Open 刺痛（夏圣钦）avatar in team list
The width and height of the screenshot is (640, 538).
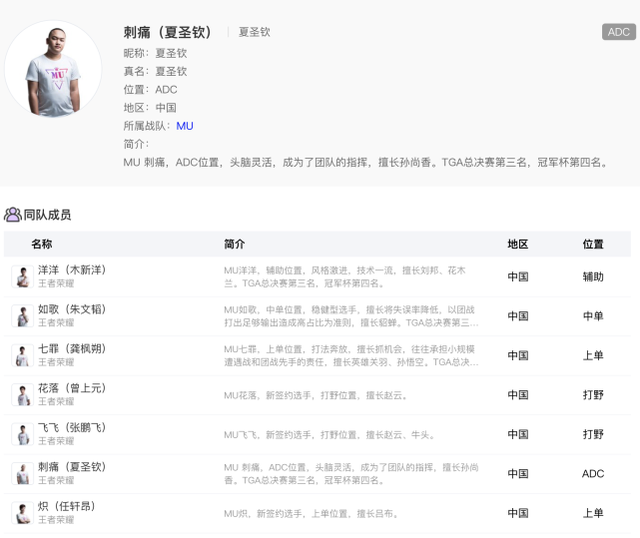coord(21,473)
